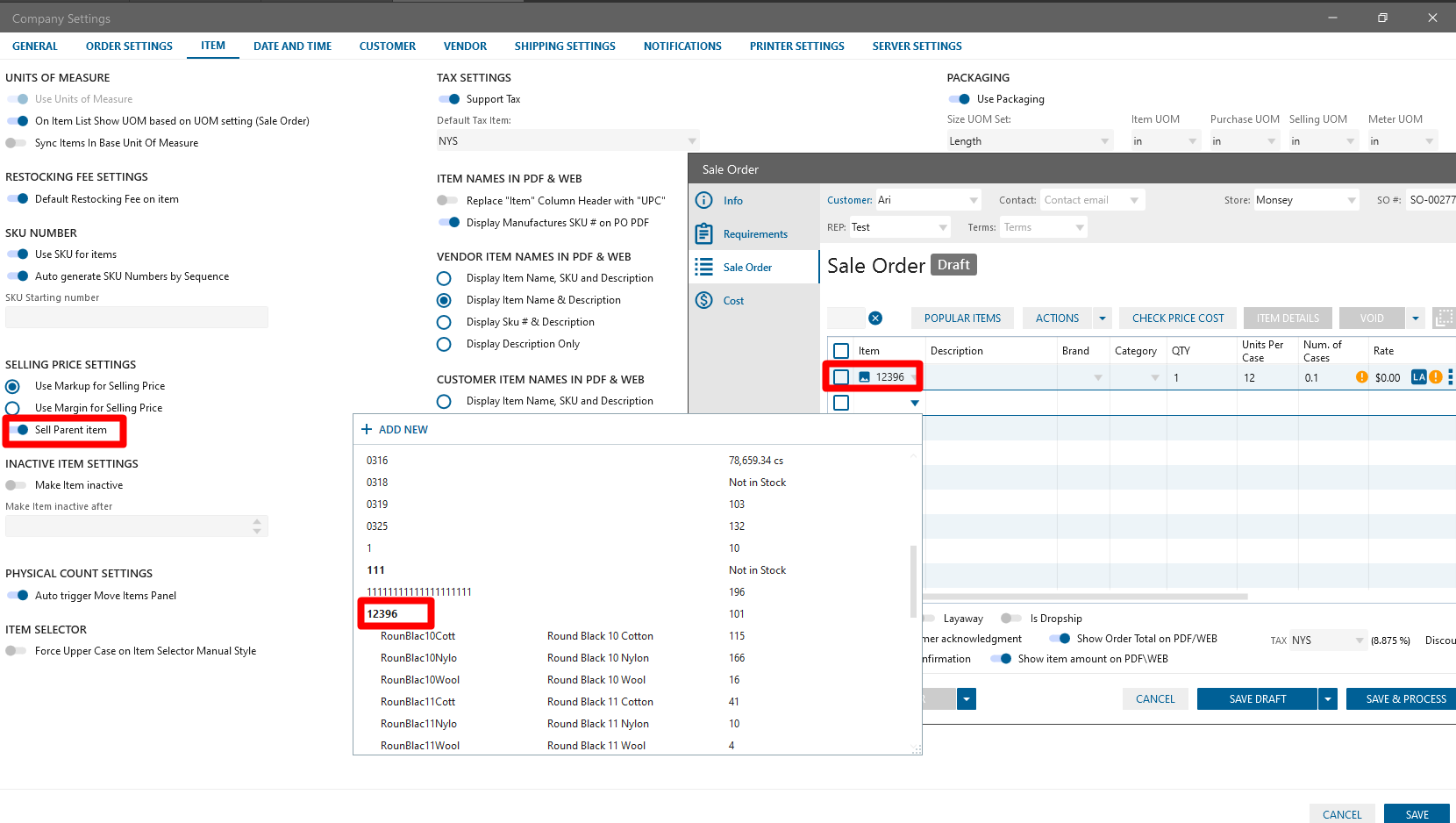1456x823 pixels.
Task: Switch to the Order Settings tab
Action: coord(129,47)
